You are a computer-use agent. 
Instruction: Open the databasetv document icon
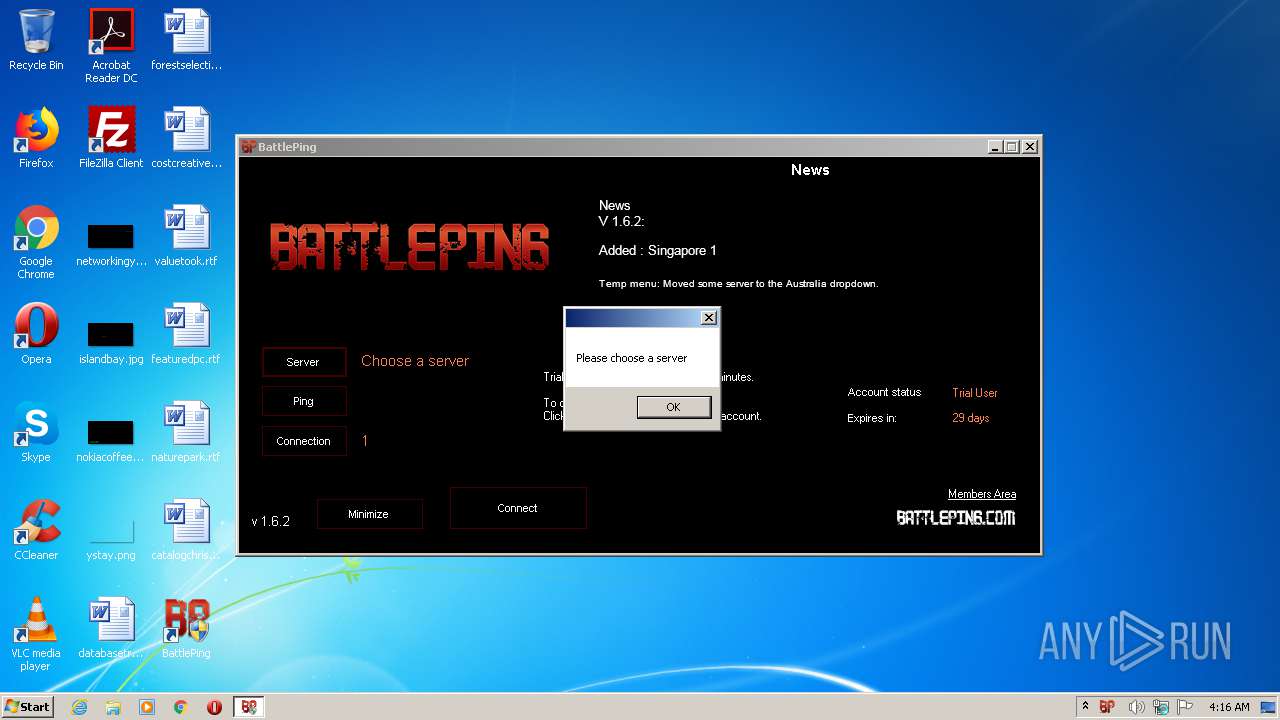click(111, 628)
